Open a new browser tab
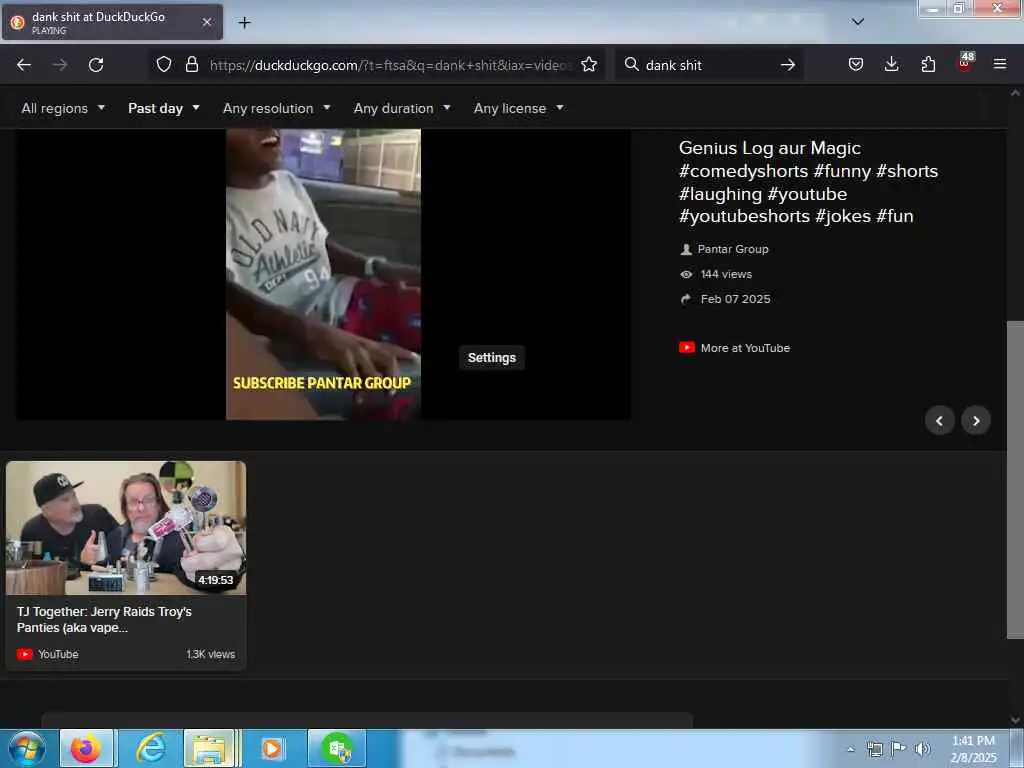This screenshot has width=1024, height=768. pyautogui.click(x=244, y=22)
